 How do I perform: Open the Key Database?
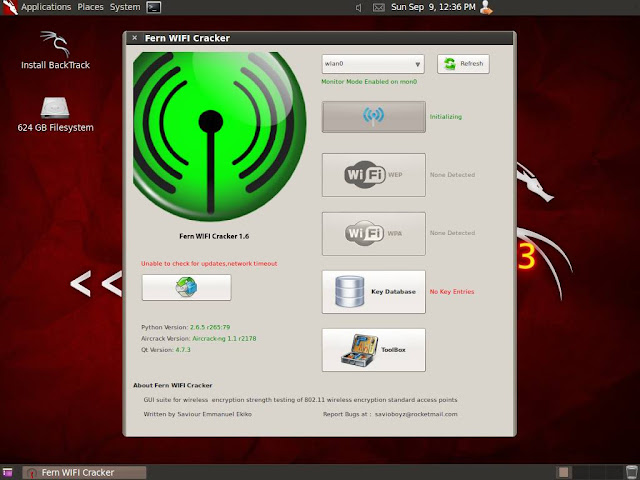point(373,292)
